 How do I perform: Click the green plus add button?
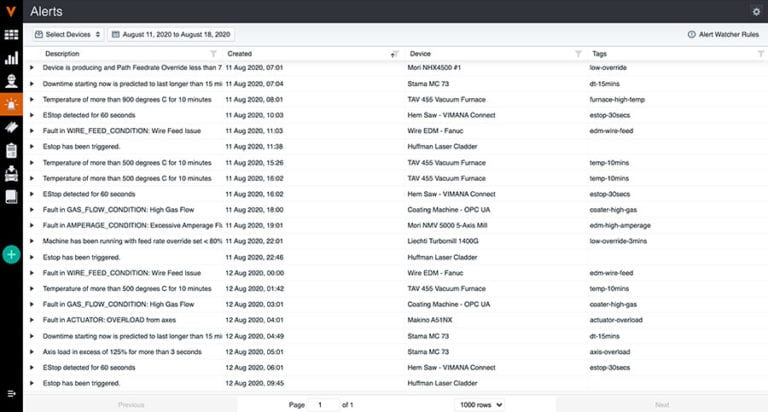[11, 254]
